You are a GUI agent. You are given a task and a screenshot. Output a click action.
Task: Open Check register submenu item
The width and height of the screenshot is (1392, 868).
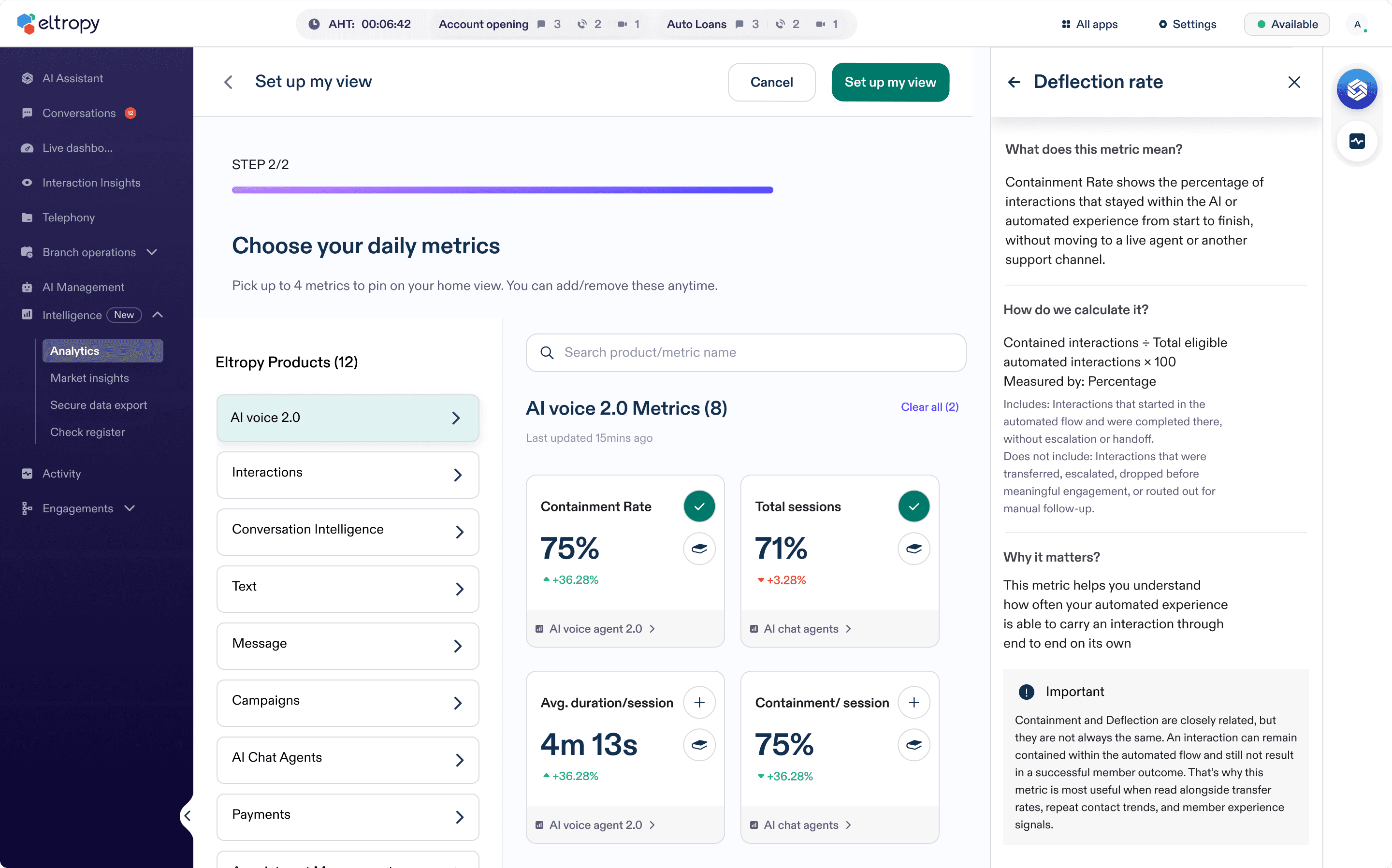tap(87, 432)
